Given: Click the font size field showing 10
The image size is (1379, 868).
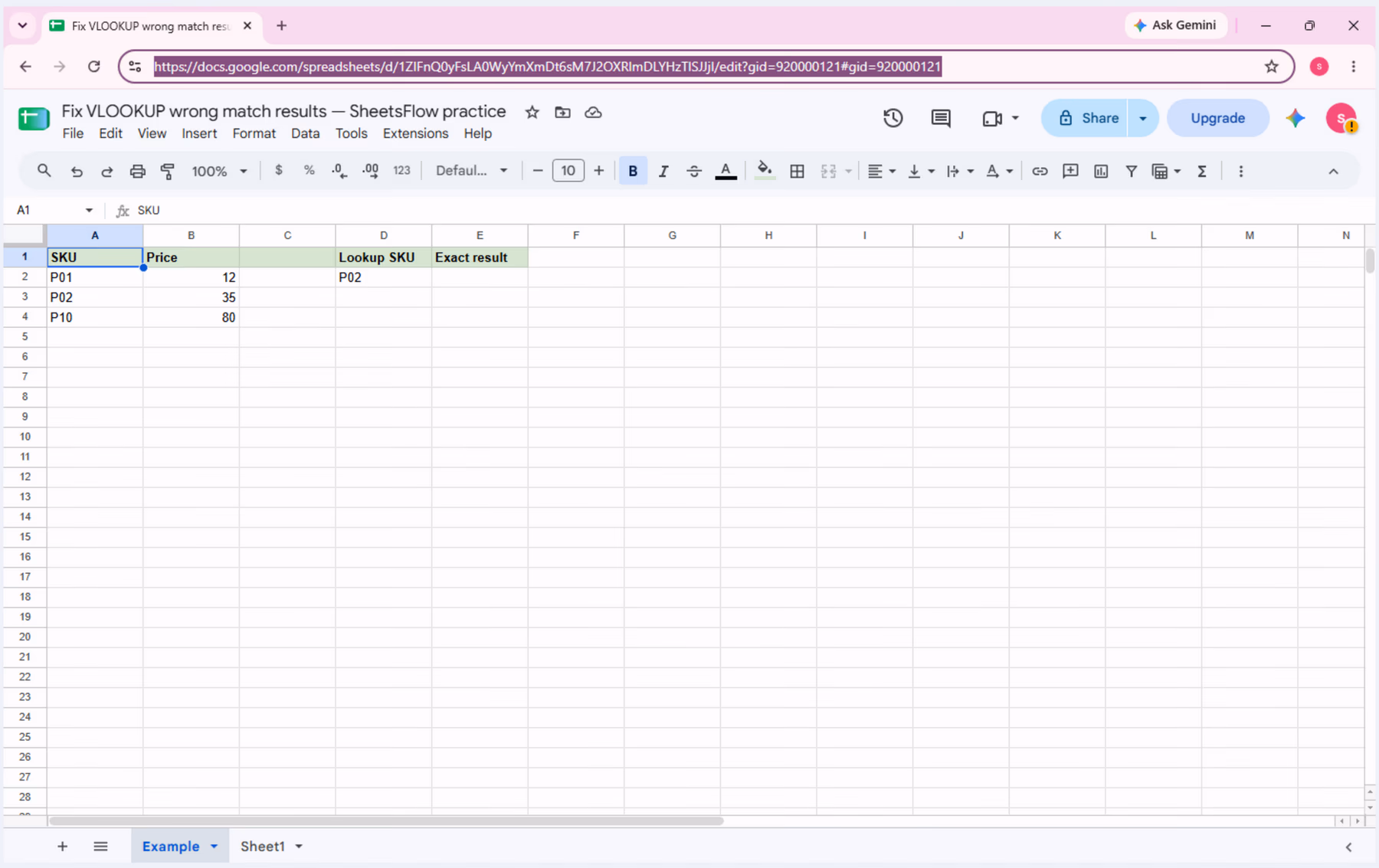Looking at the screenshot, I should pyautogui.click(x=568, y=171).
